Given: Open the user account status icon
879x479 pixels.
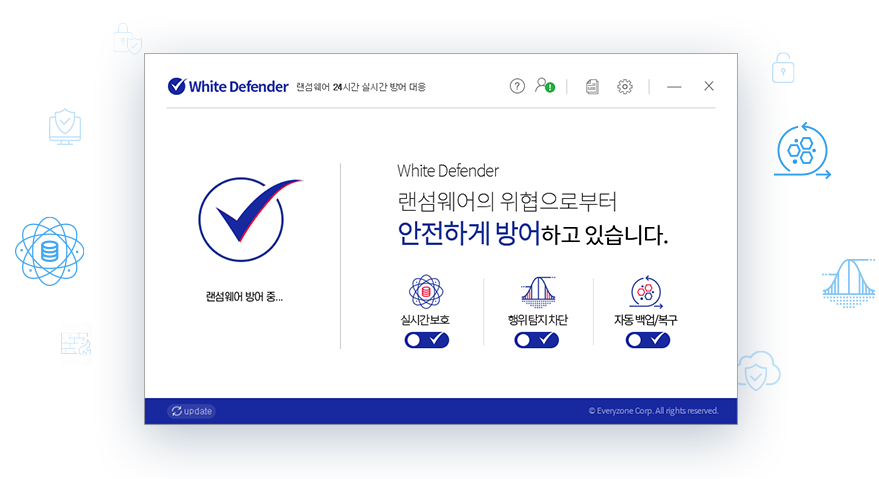Looking at the screenshot, I should pyautogui.click(x=544, y=85).
